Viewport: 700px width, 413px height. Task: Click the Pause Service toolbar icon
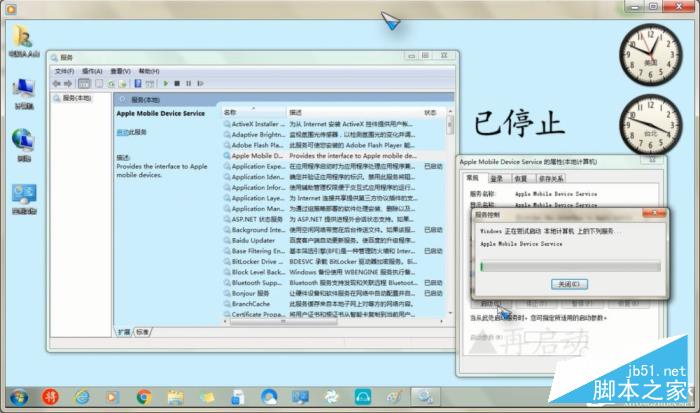(188, 83)
